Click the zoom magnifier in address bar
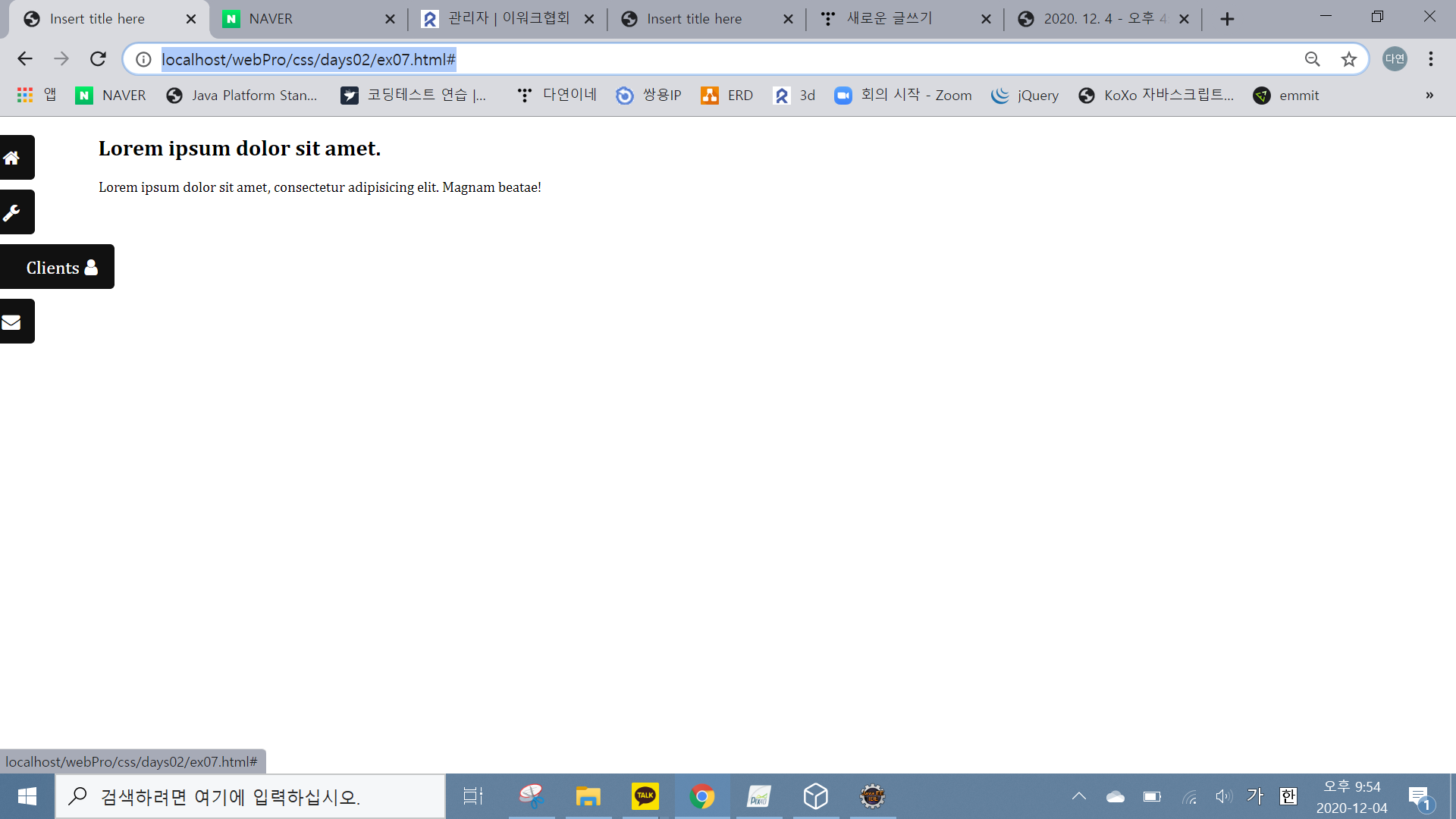Viewport: 1456px width, 819px height. click(x=1312, y=59)
